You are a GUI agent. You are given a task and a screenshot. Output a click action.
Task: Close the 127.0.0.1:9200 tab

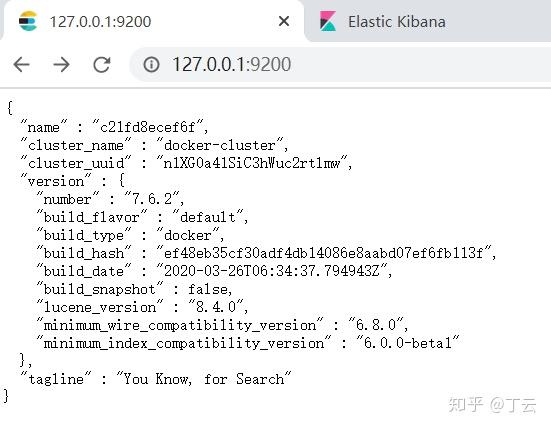coord(284,21)
